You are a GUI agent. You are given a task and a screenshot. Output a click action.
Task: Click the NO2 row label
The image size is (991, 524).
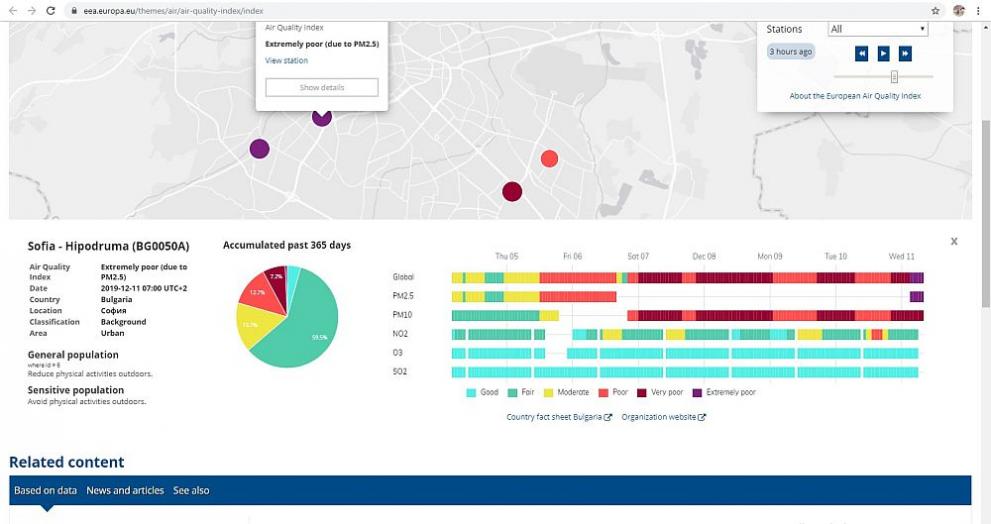400,334
